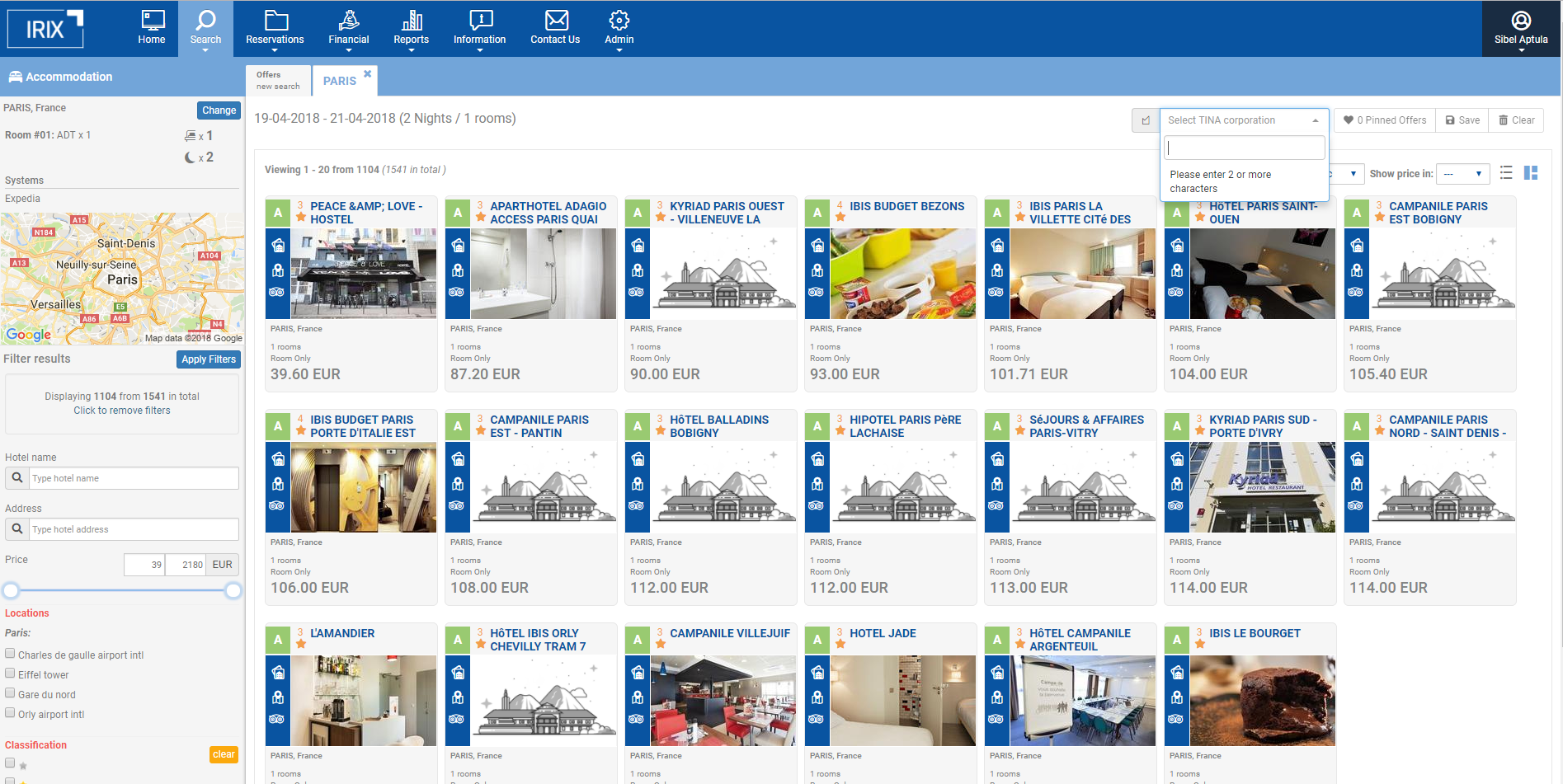The height and width of the screenshot is (784, 1563).
Task: Tick Charles de gaulle airport intl checkbox
Action: click(10, 654)
